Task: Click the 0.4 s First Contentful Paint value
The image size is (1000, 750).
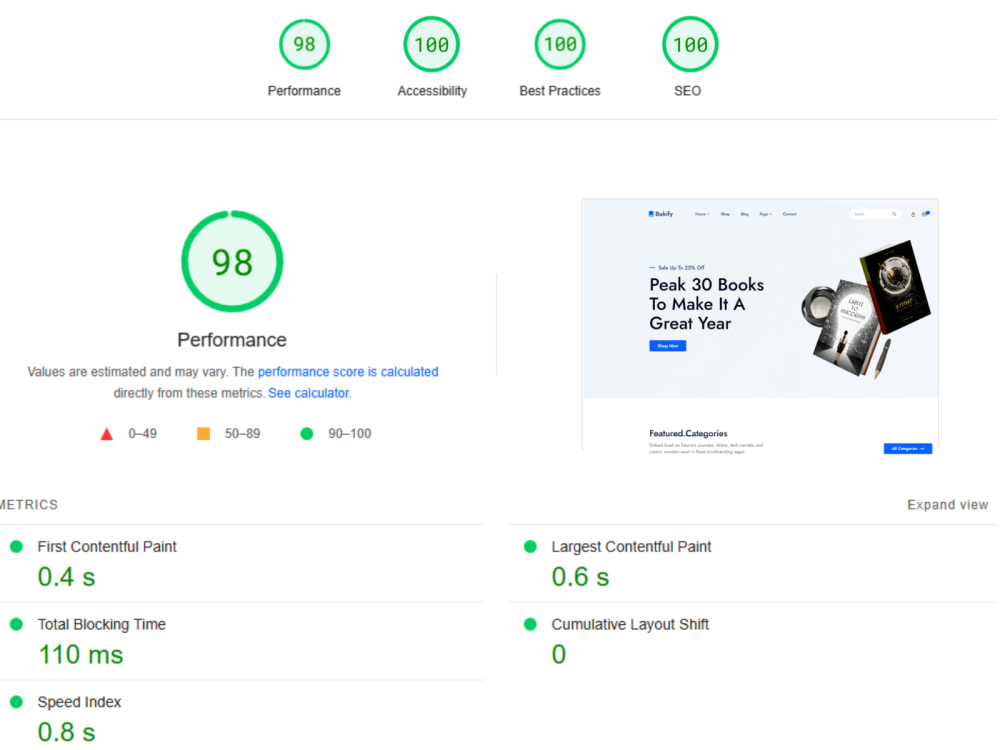Action: (66, 577)
